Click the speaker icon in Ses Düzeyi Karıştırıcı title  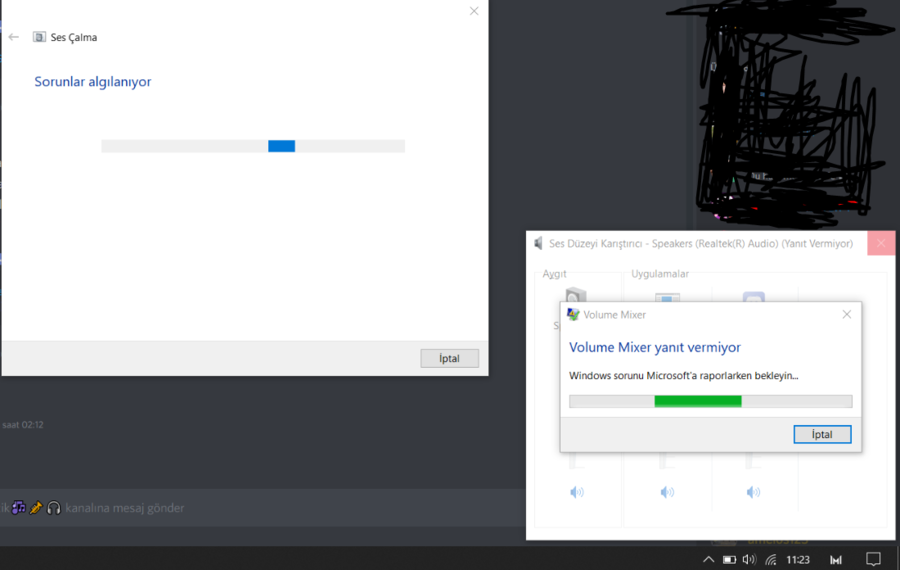[538, 243]
